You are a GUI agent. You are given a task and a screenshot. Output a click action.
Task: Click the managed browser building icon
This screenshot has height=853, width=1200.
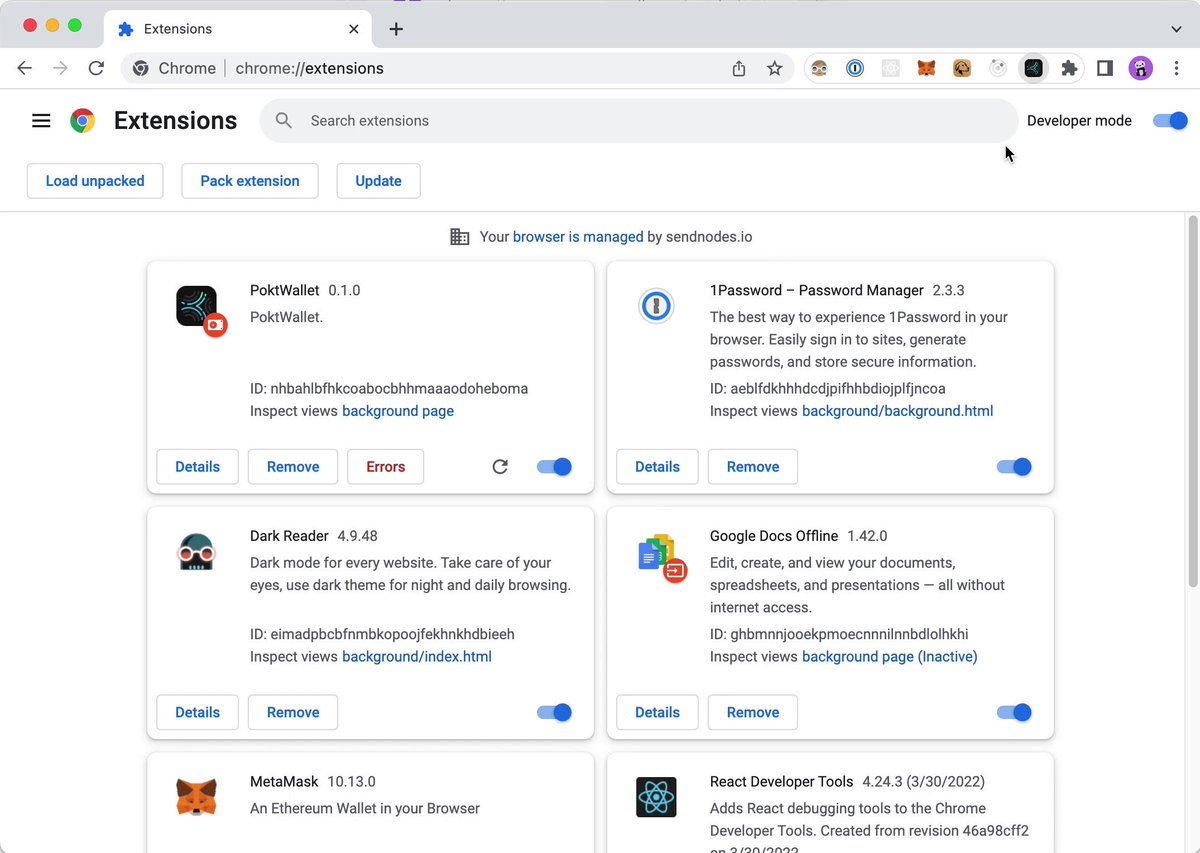click(459, 237)
